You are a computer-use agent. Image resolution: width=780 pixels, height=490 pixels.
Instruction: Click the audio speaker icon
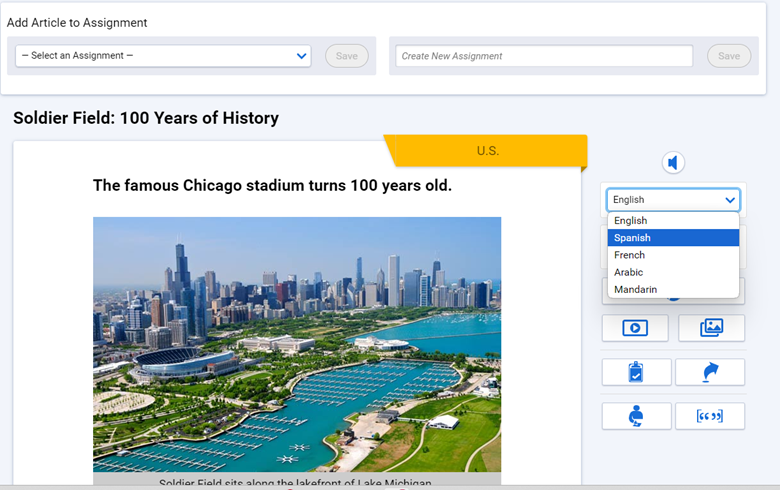(673, 163)
